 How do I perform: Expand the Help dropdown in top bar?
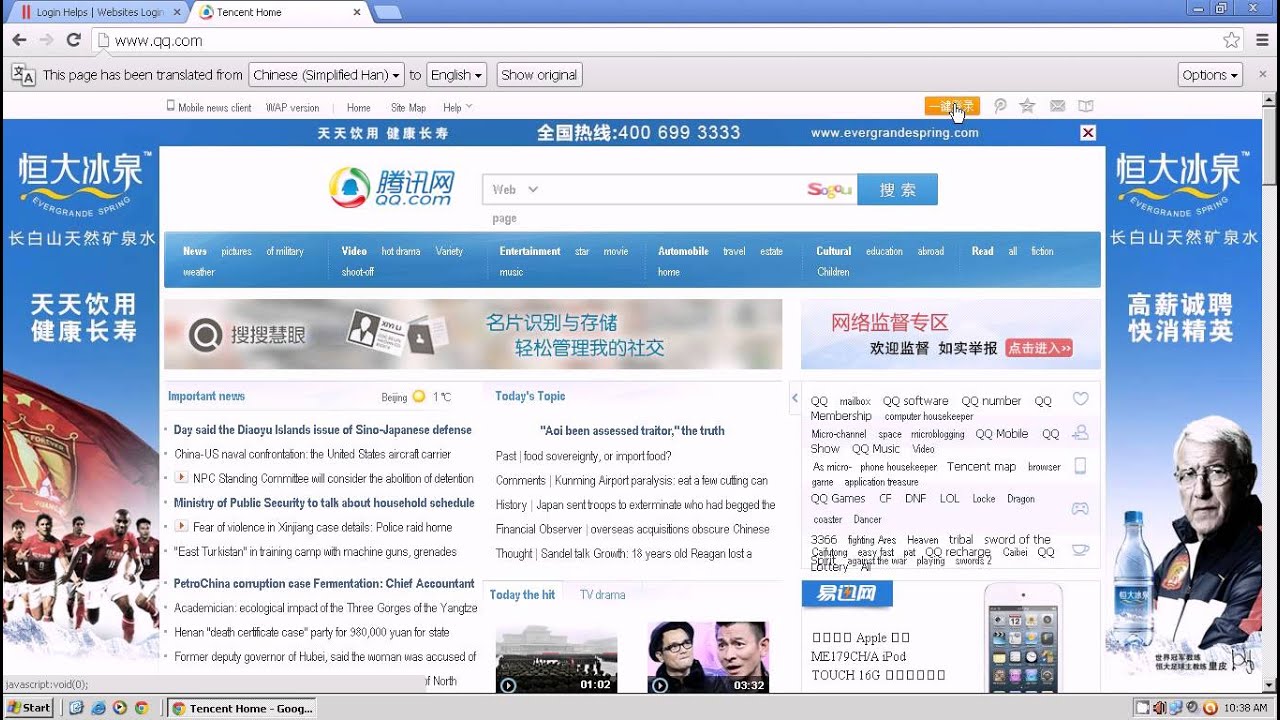pyautogui.click(x=457, y=107)
